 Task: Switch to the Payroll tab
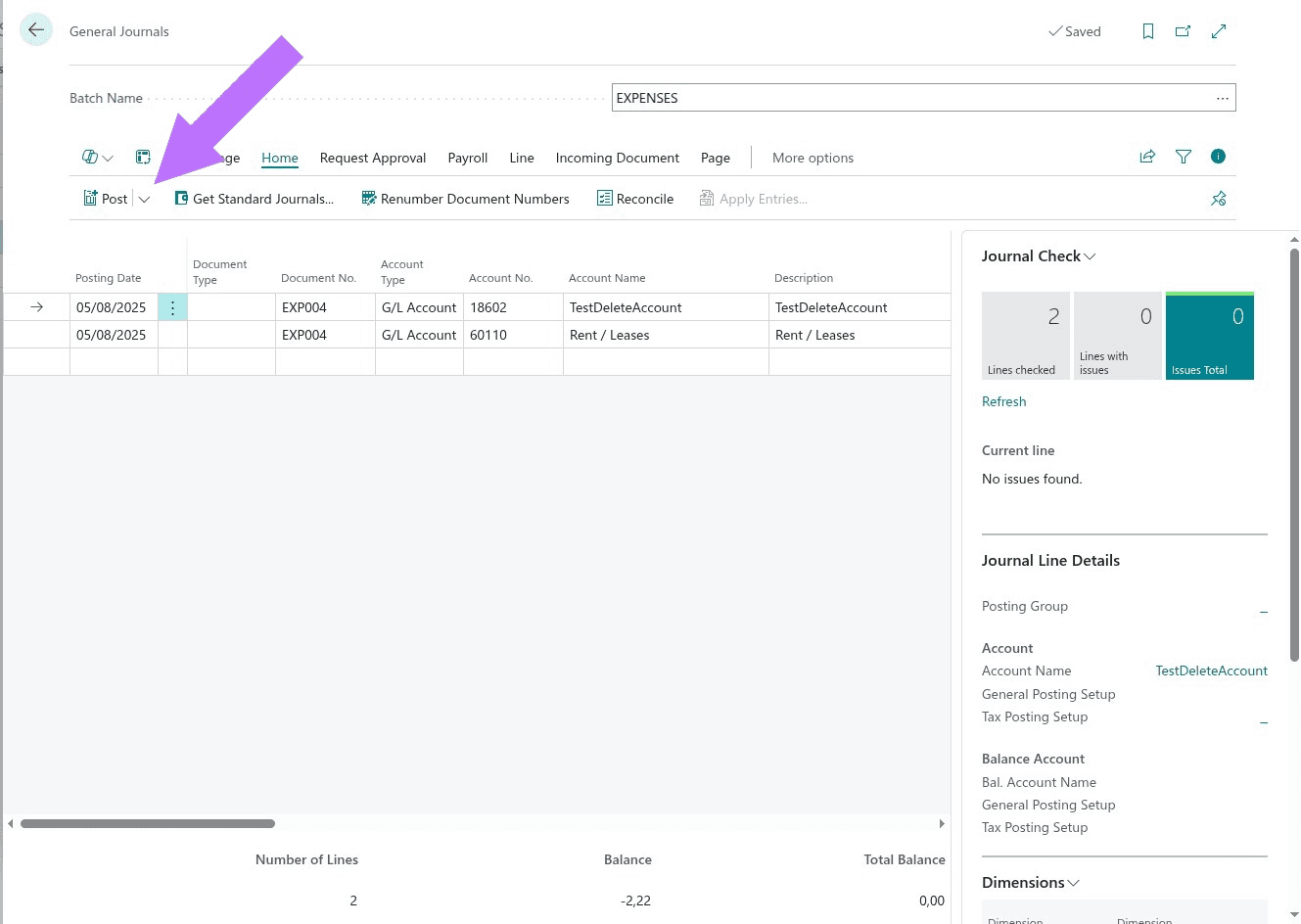[467, 158]
